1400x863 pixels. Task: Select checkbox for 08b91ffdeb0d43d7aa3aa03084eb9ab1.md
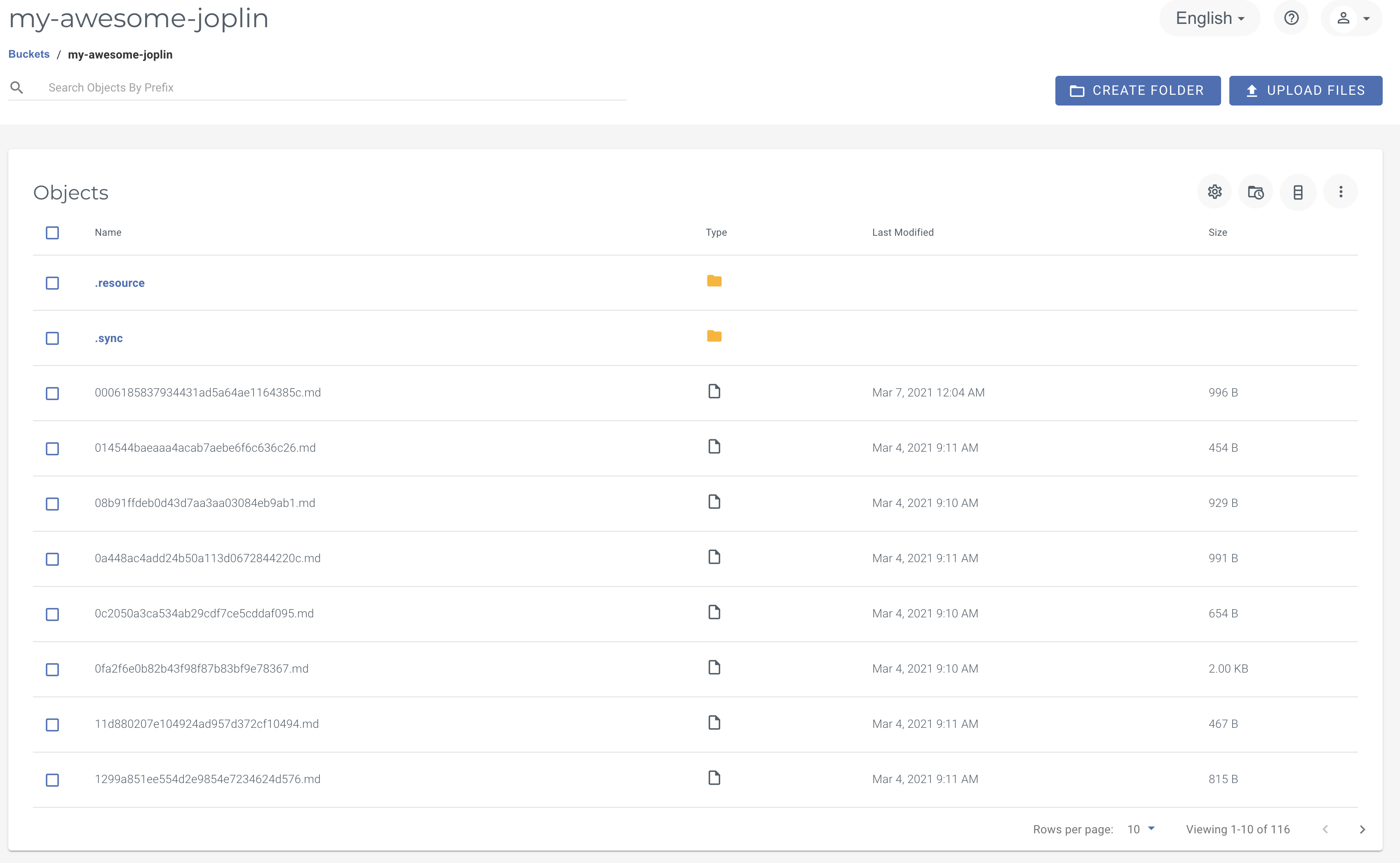pyautogui.click(x=52, y=504)
